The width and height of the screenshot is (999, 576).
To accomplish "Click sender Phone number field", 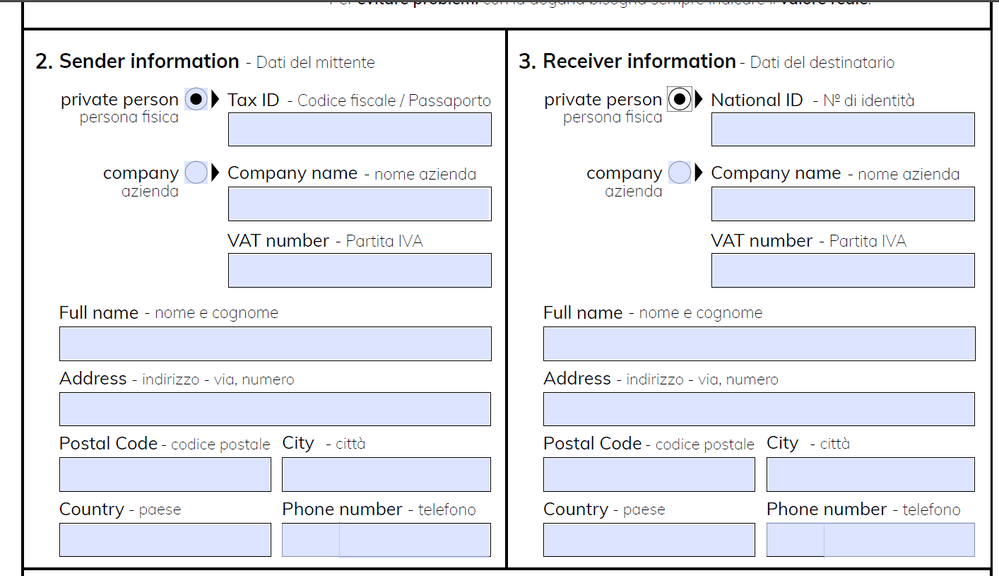I will point(386,540).
